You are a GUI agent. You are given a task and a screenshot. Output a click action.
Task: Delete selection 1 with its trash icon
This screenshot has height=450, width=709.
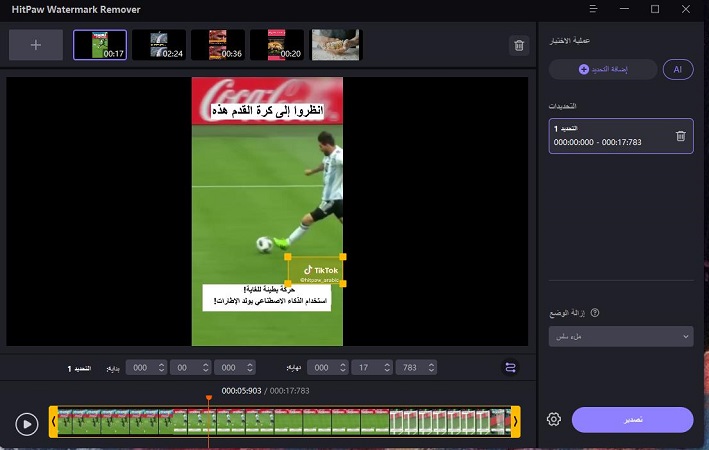681,136
